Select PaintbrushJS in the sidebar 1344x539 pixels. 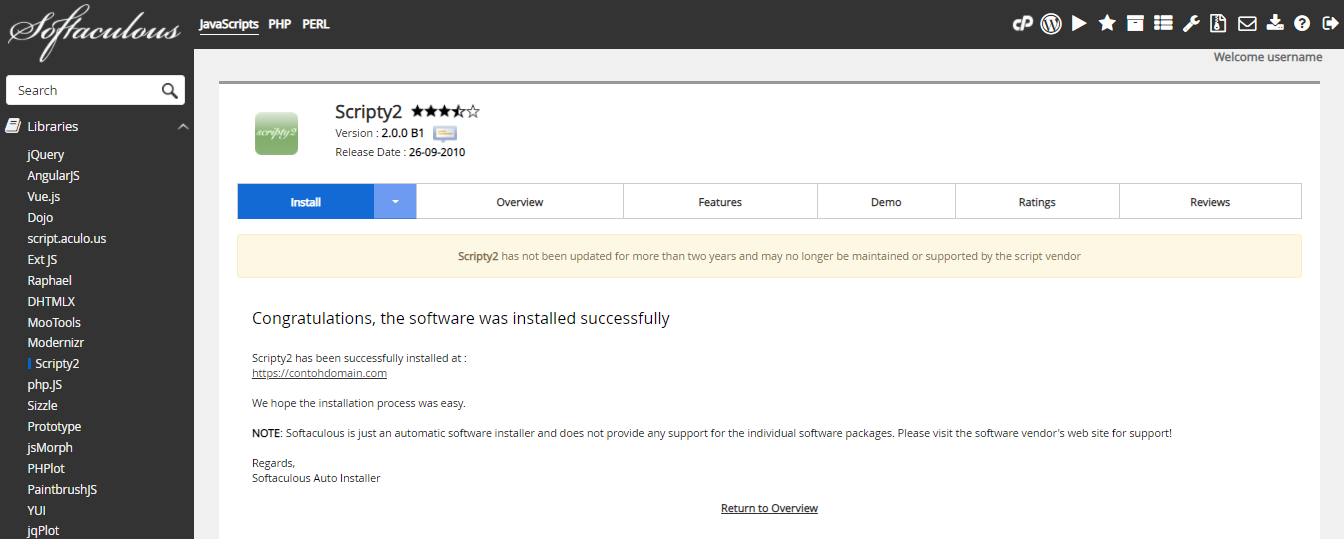pos(62,490)
